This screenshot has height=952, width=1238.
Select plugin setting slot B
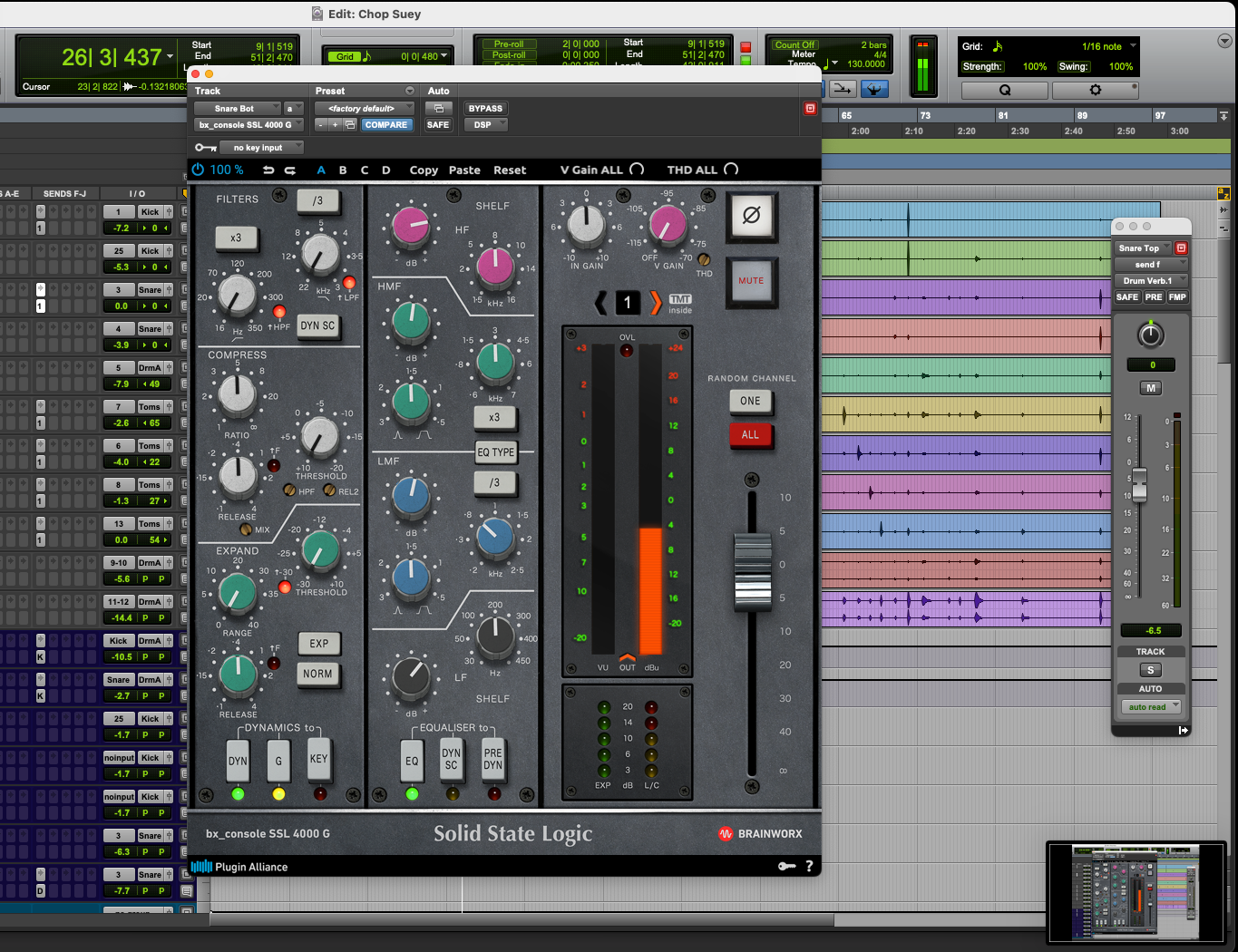click(343, 170)
